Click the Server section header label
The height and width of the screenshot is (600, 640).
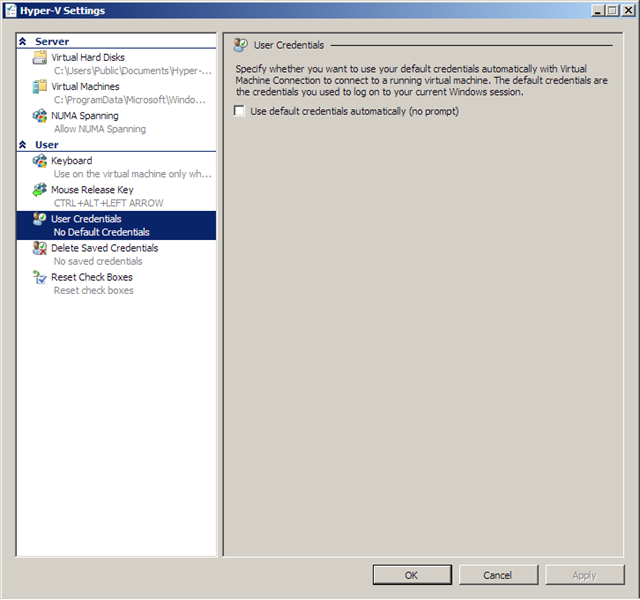(52, 41)
